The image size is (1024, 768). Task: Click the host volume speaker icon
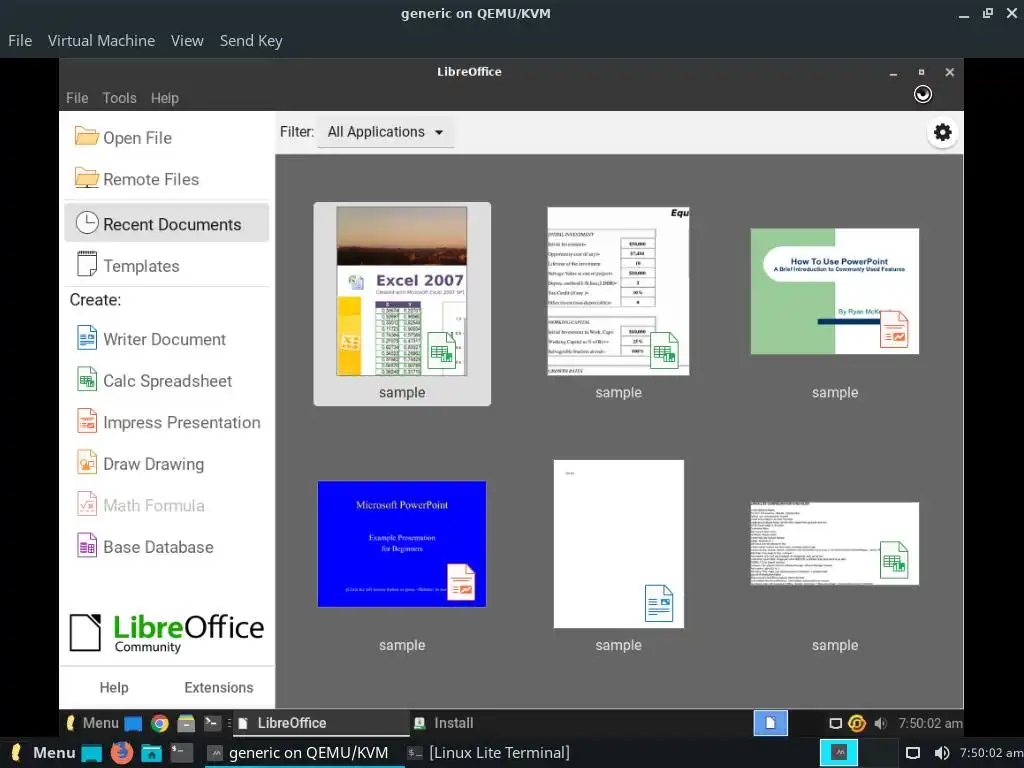(x=941, y=753)
